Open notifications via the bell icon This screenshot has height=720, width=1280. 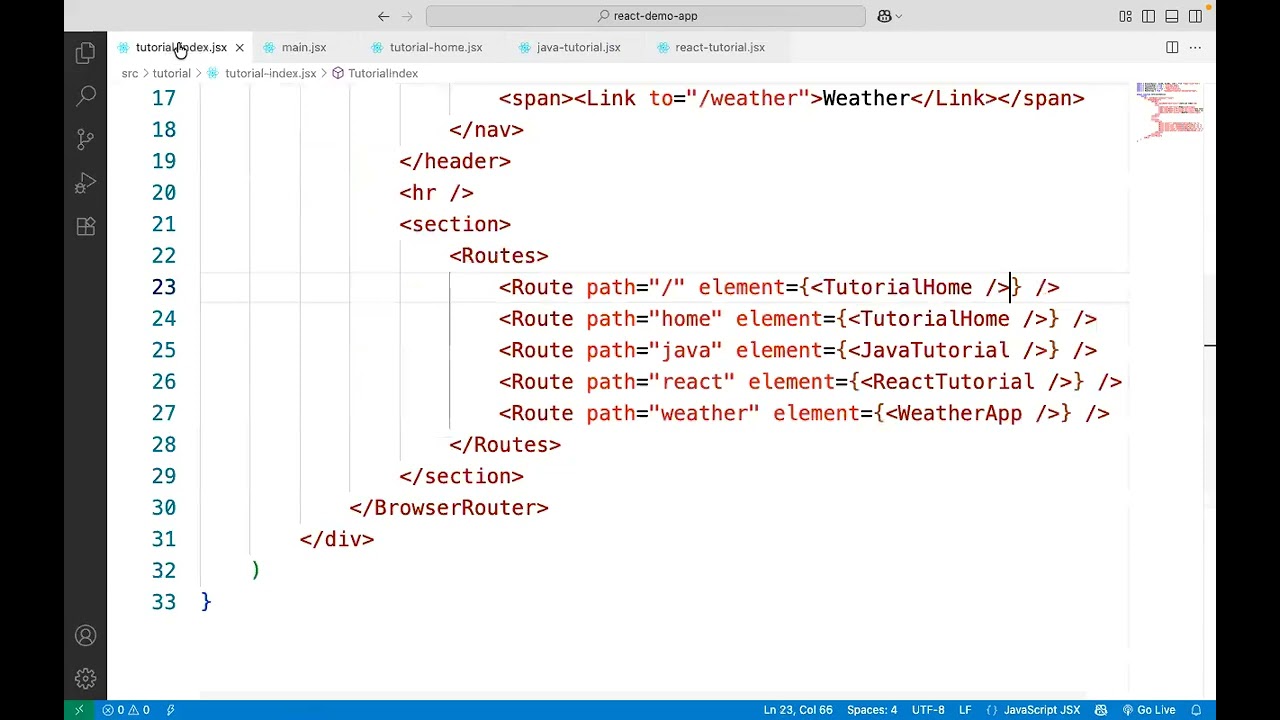[x=1195, y=710]
